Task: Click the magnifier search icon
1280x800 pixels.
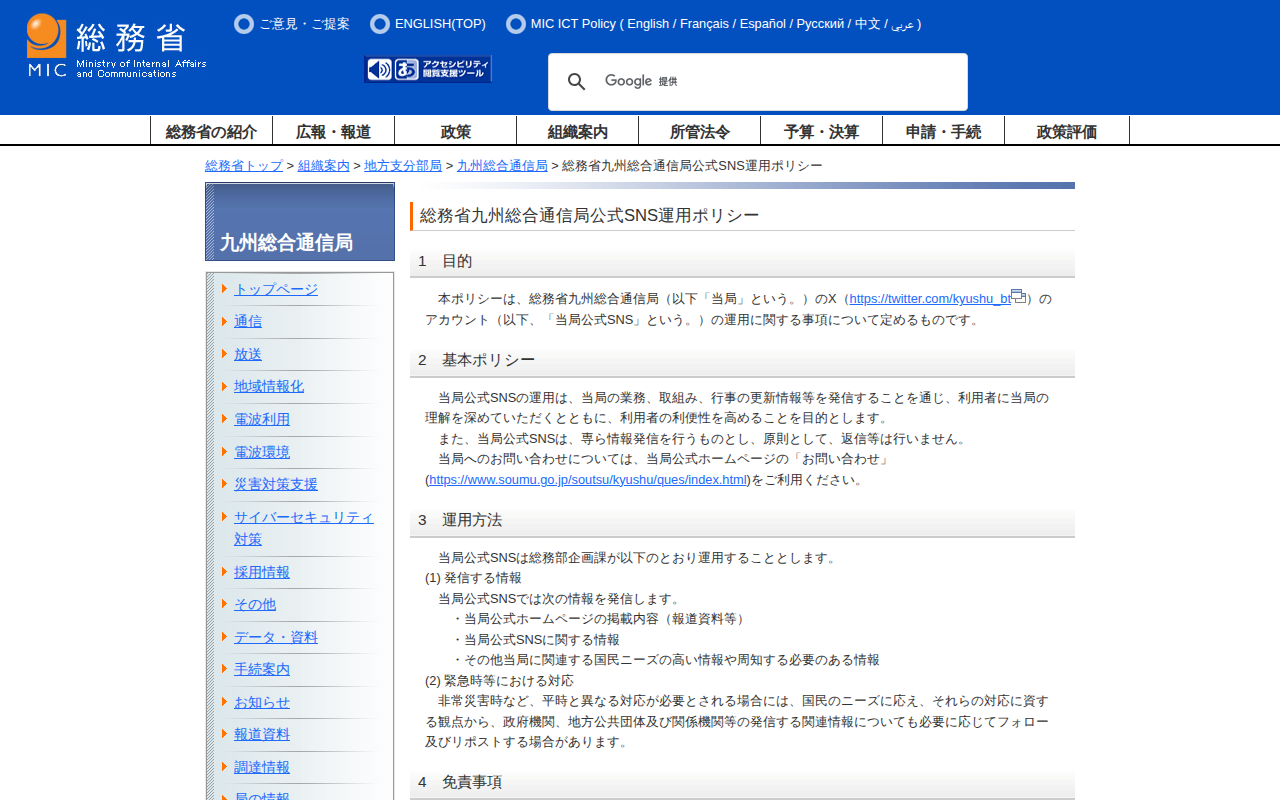Action: [x=577, y=82]
